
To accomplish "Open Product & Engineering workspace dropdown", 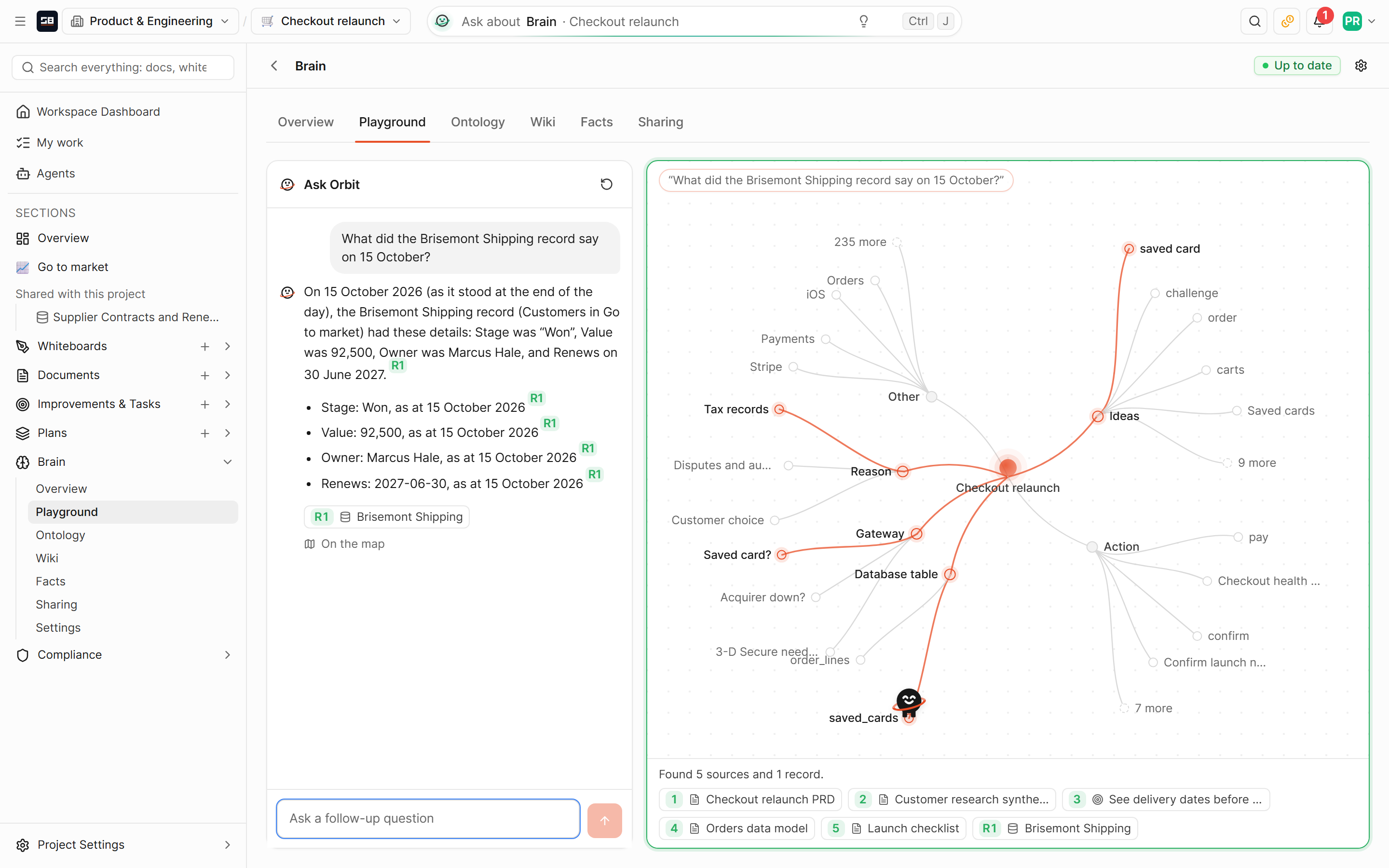I will click(x=150, y=21).
